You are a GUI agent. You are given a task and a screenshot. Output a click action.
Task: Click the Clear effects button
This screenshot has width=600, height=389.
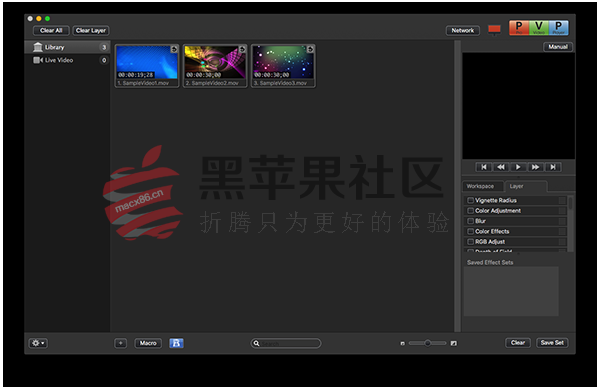coord(518,343)
